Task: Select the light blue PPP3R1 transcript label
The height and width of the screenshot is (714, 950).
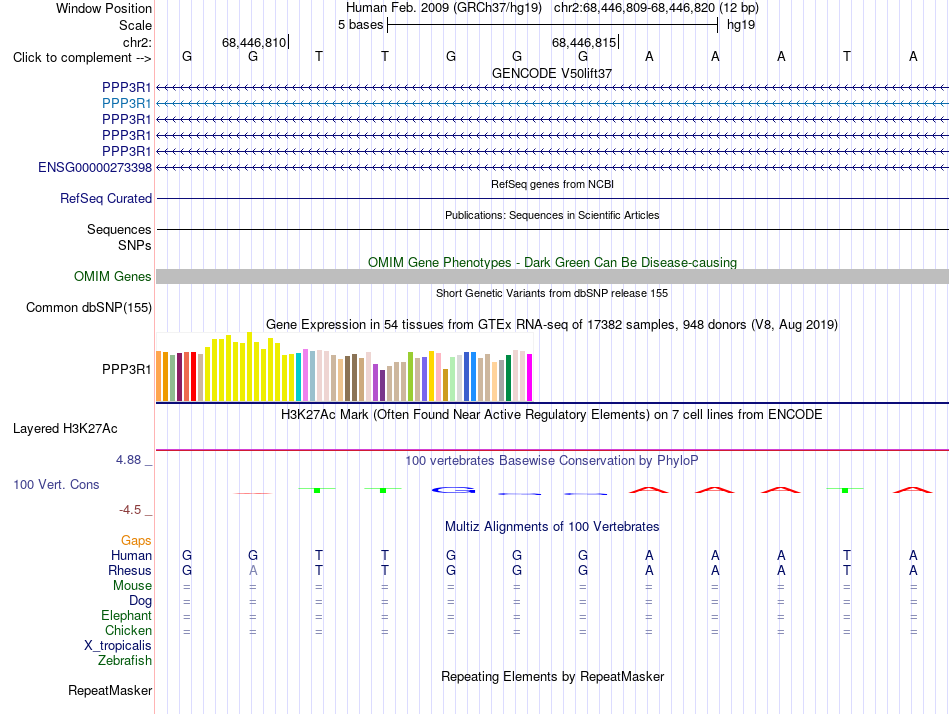Action: coord(126,104)
